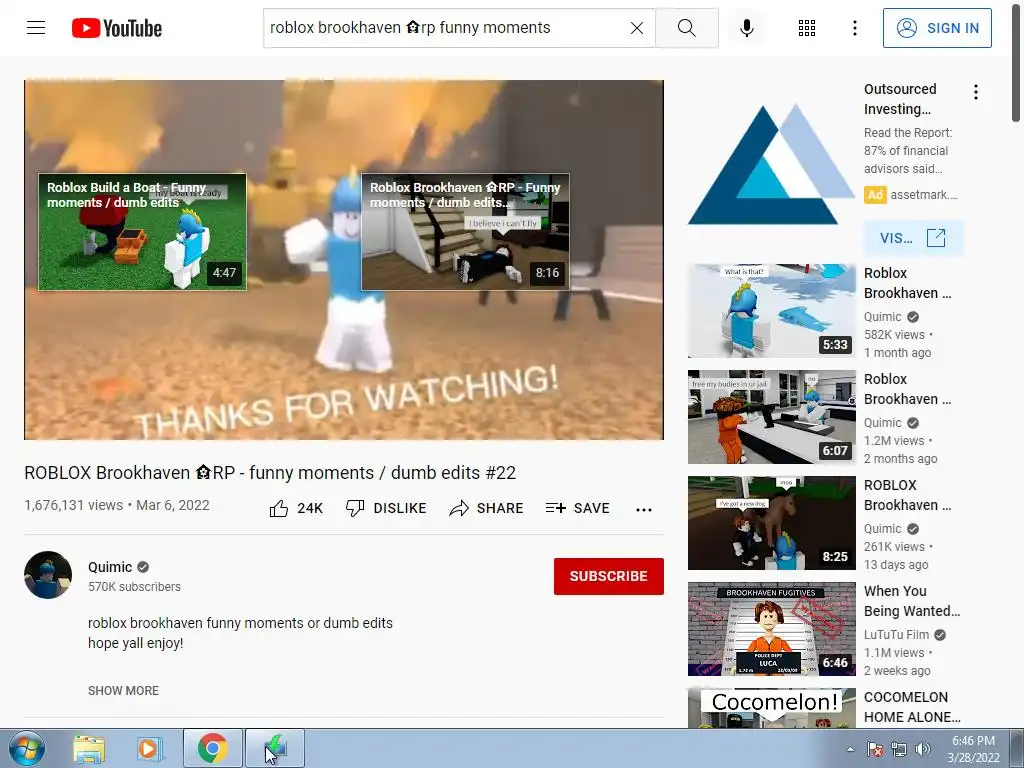
Task: Play the 6:07 Brookhaven jail video
Action: 771,417
